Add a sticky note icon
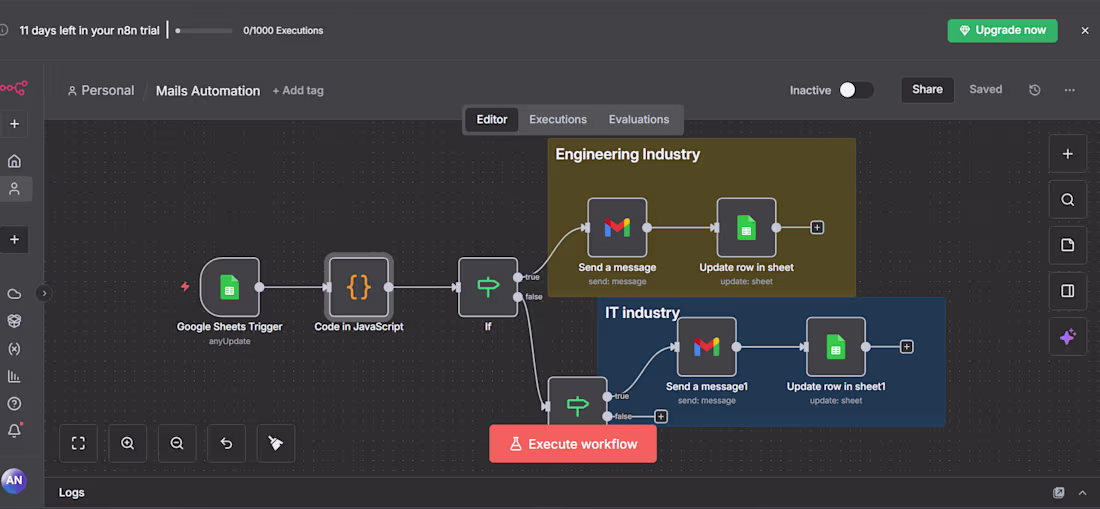Viewport: 1100px width, 509px height. [1068, 245]
